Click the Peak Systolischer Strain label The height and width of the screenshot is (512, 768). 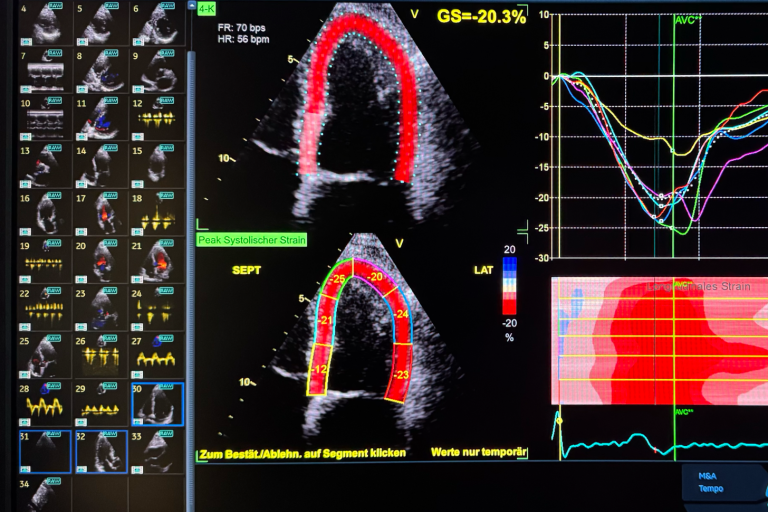coord(252,240)
